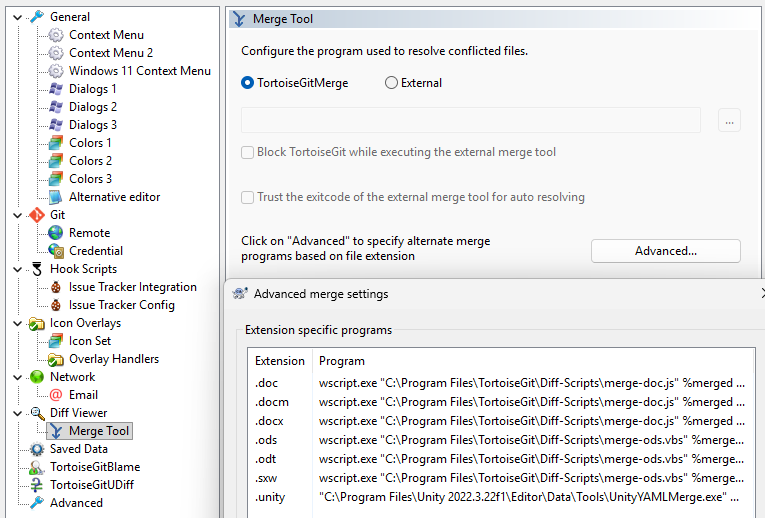
Task: Select the .odt extension row
Action: click(x=500, y=459)
